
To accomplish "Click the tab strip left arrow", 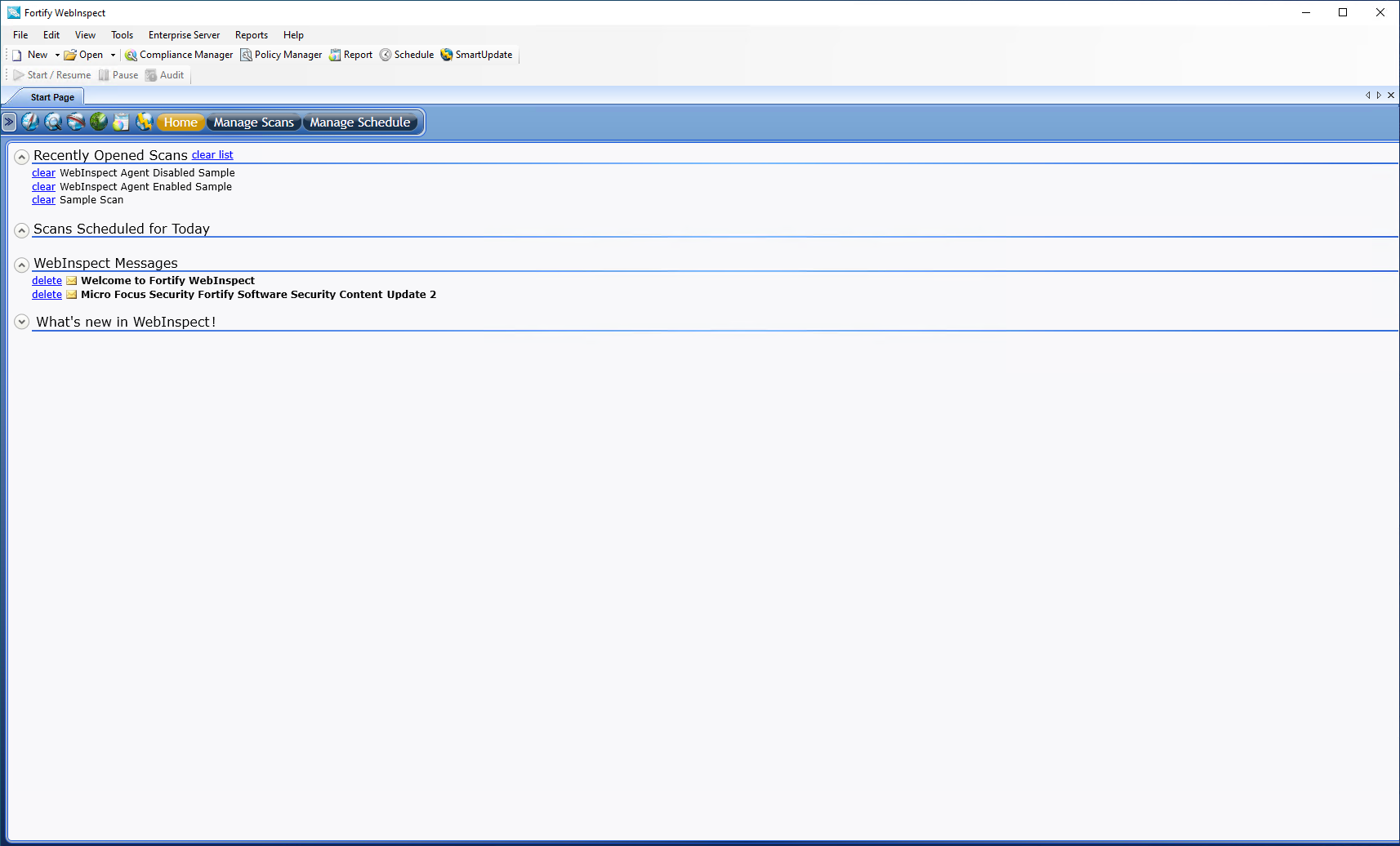I will (x=1368, y=96).
